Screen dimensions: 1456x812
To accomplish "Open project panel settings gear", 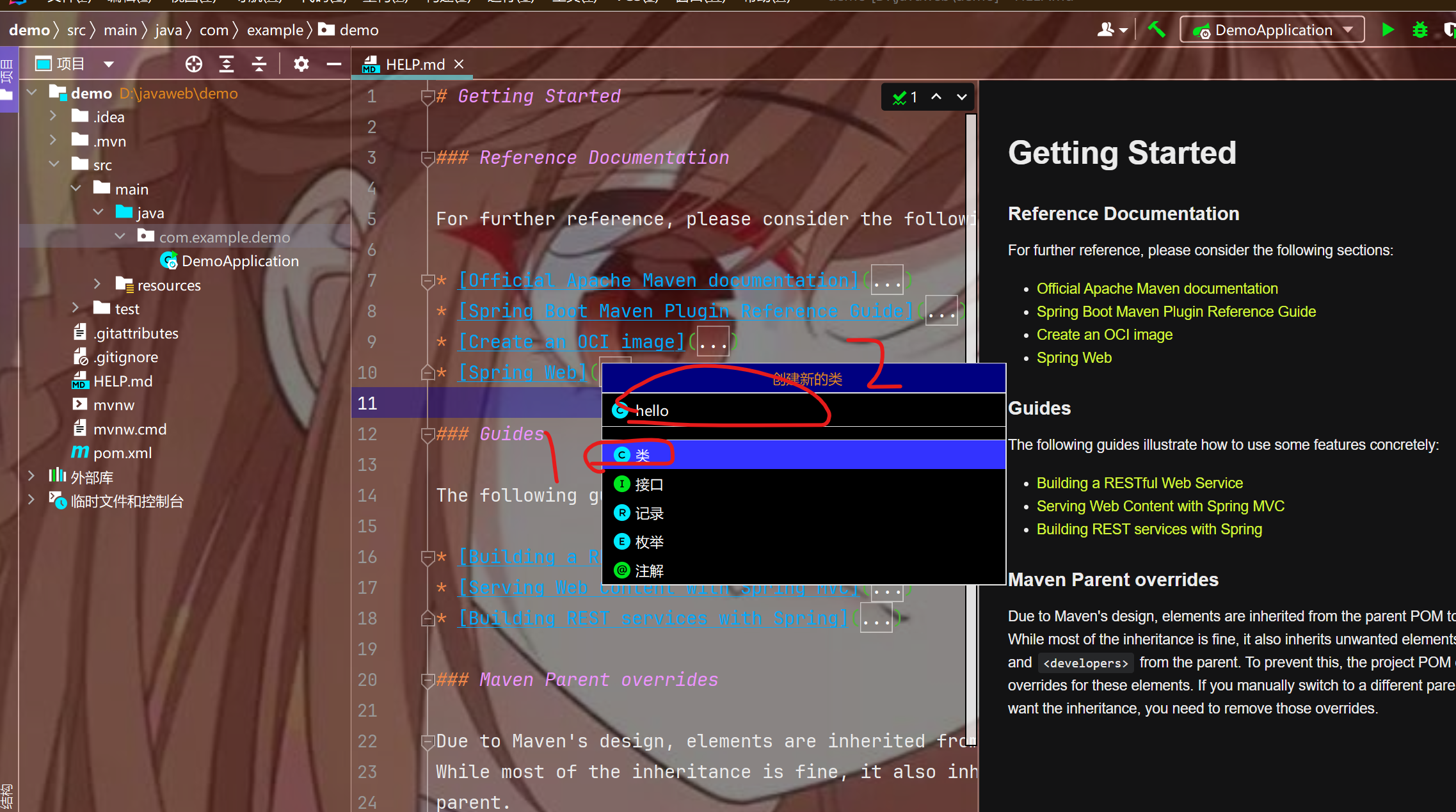I will point(301,64).
